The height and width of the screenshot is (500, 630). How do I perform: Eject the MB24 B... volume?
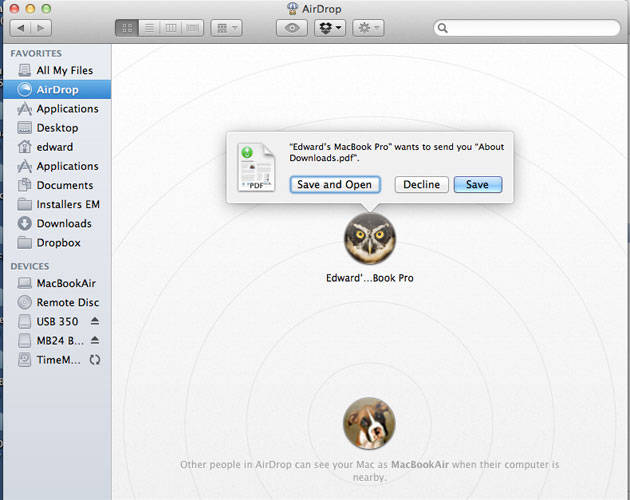click(x=95, y=340)
